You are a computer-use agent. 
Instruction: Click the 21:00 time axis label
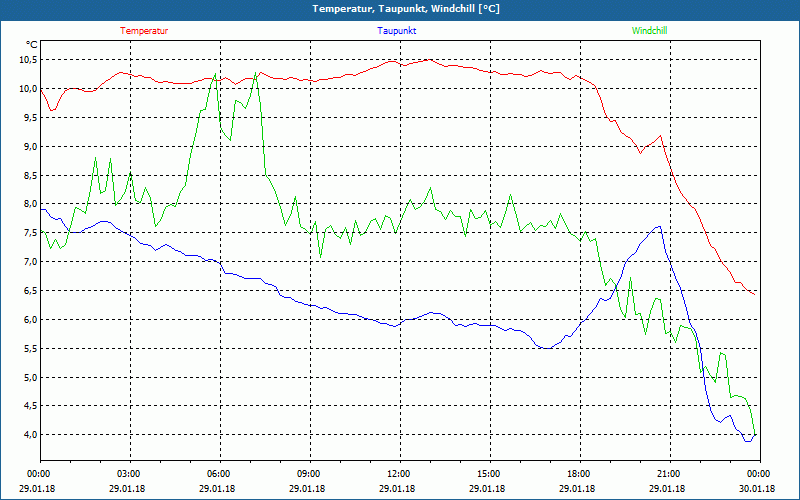pyautogui.click(x=669, y=474)
